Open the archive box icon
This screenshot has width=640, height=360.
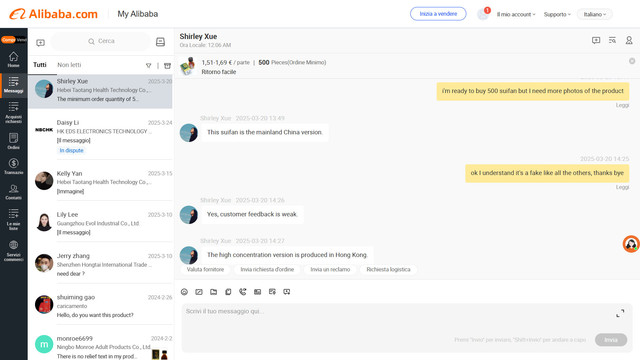(167, 65)
